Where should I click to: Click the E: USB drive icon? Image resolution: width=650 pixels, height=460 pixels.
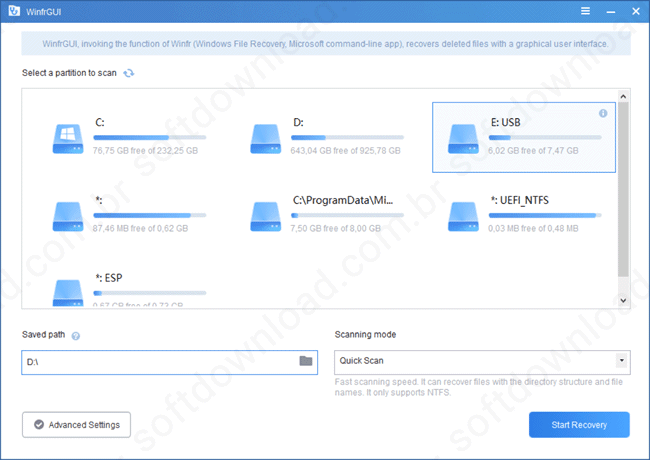click(x=463, y=139)
